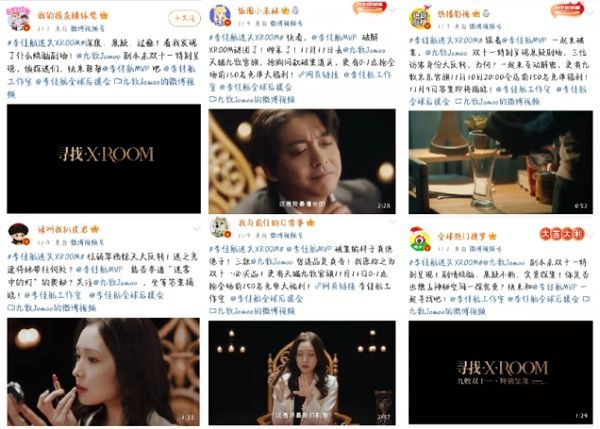The image size is (600, 429).
Task: Play the drinking glass on table video
Action: pyautogui.click(x=501, y=162)
